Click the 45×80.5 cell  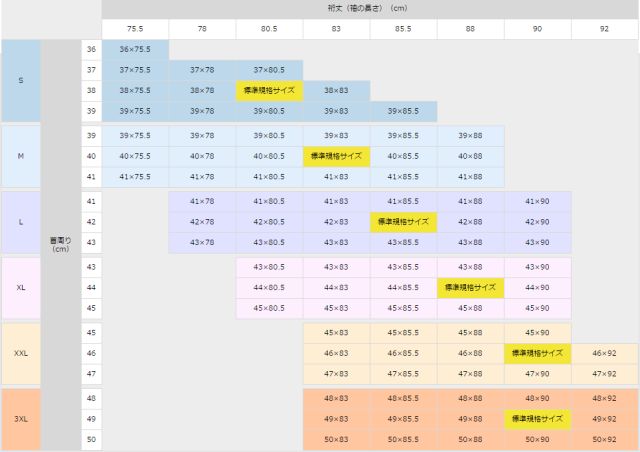(x=269, y=308)
